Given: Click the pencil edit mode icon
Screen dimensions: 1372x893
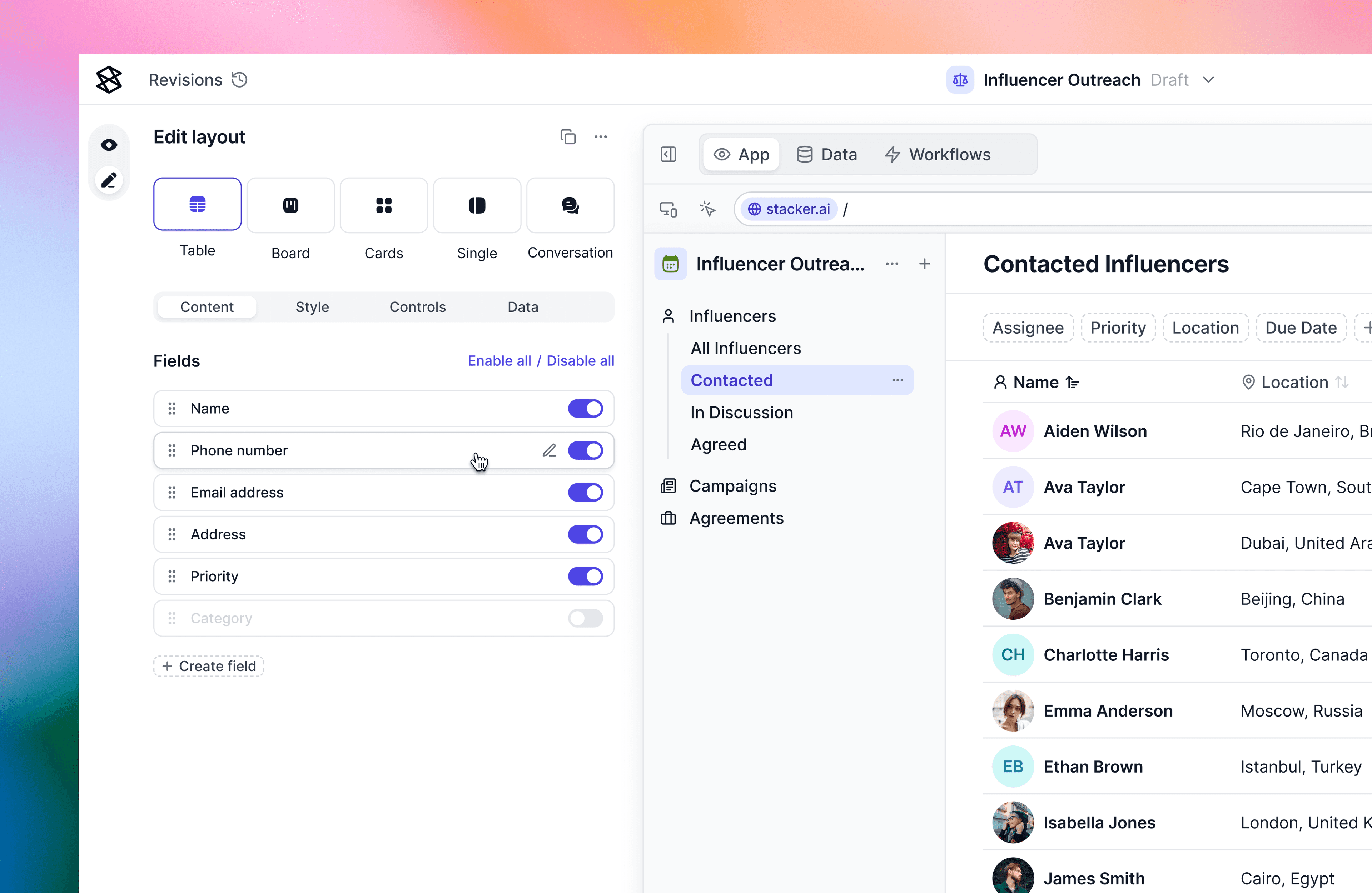Looking at the screenshot, I should point(109,180).
